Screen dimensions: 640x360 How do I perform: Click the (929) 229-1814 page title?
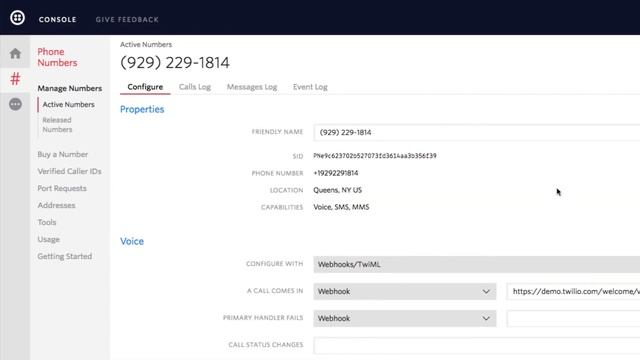(x=175, y=63)
